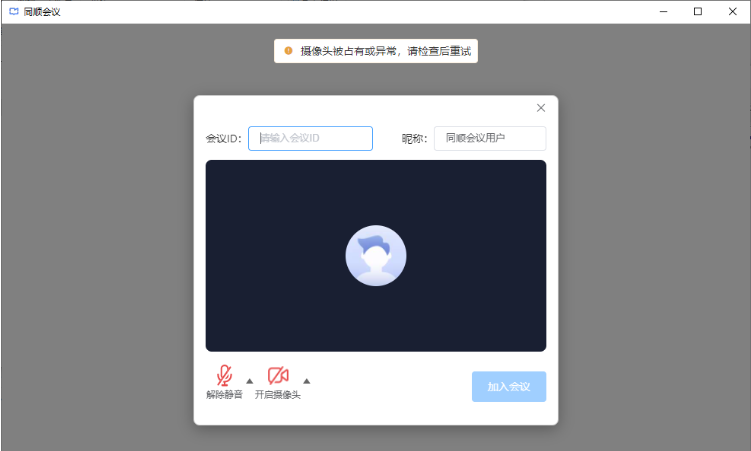Click the camera error notification message
The image size is (751, 451).
tap(385, 50)
